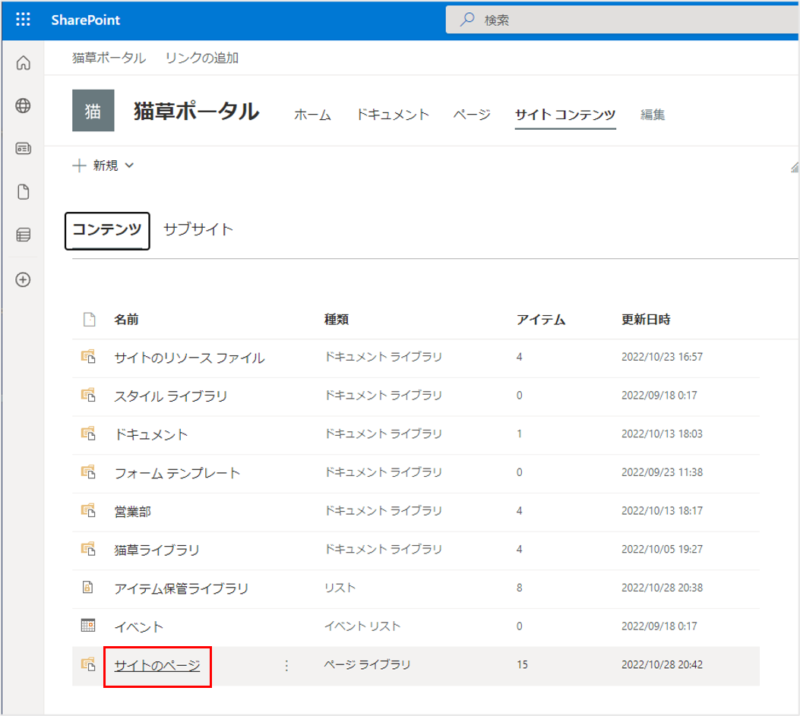This screenshot has width=800, height=716.
Task: Go to ドキュメント in site navigation
Action: 392,115
